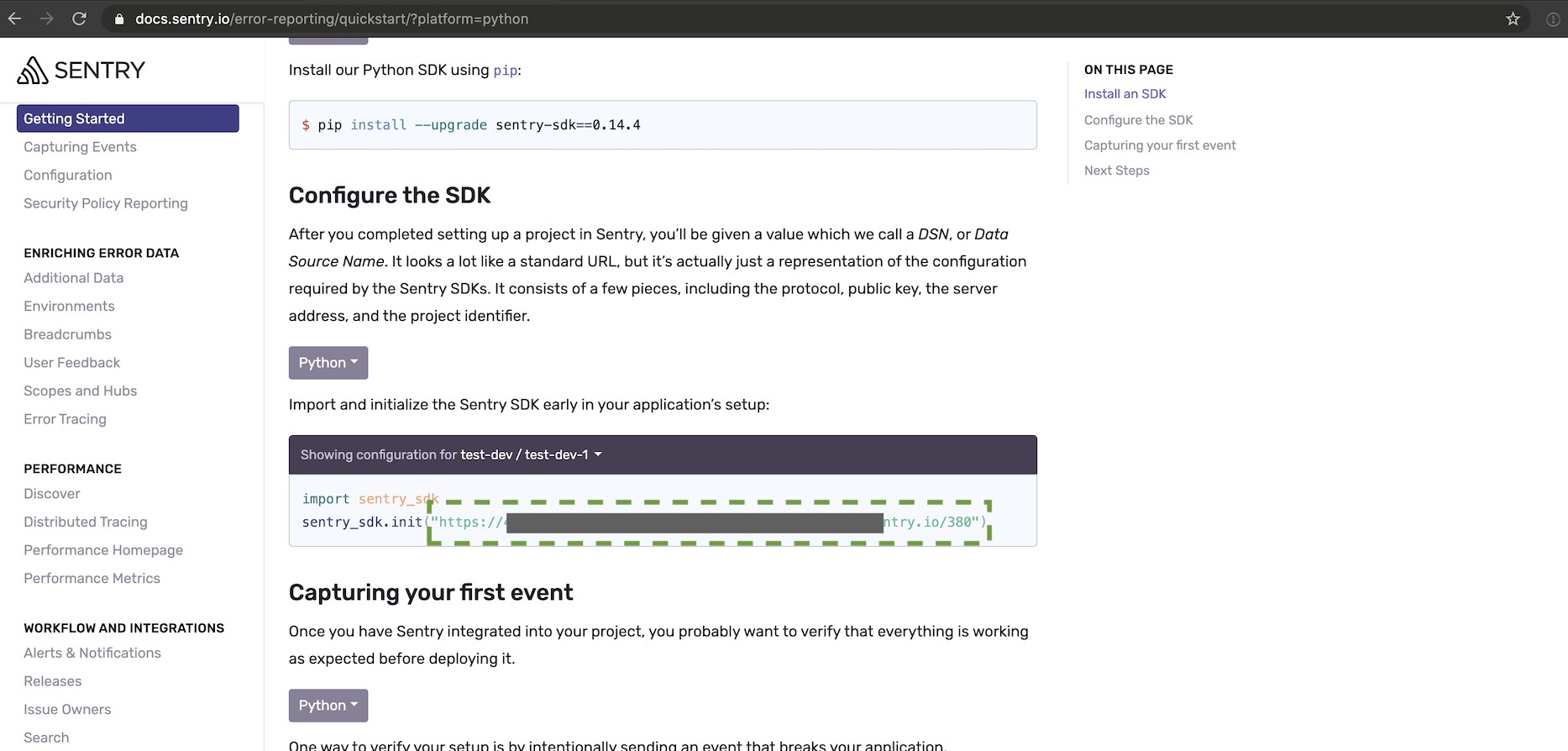Open Scopes and Hubs page
Viewport: 1568px width, 751px height.
(81, 391)
